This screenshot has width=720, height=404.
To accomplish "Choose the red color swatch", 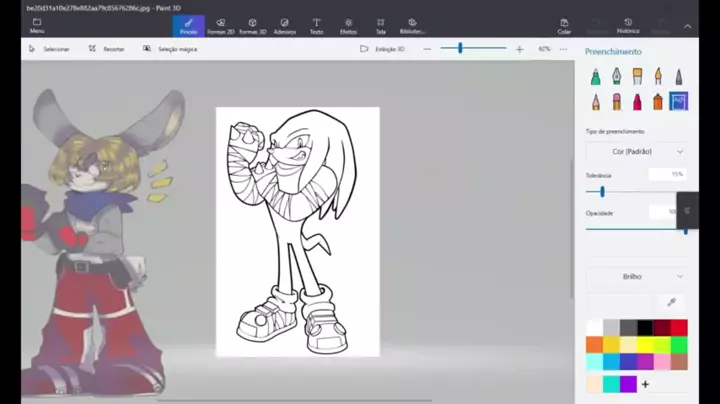I will point(679,328).
